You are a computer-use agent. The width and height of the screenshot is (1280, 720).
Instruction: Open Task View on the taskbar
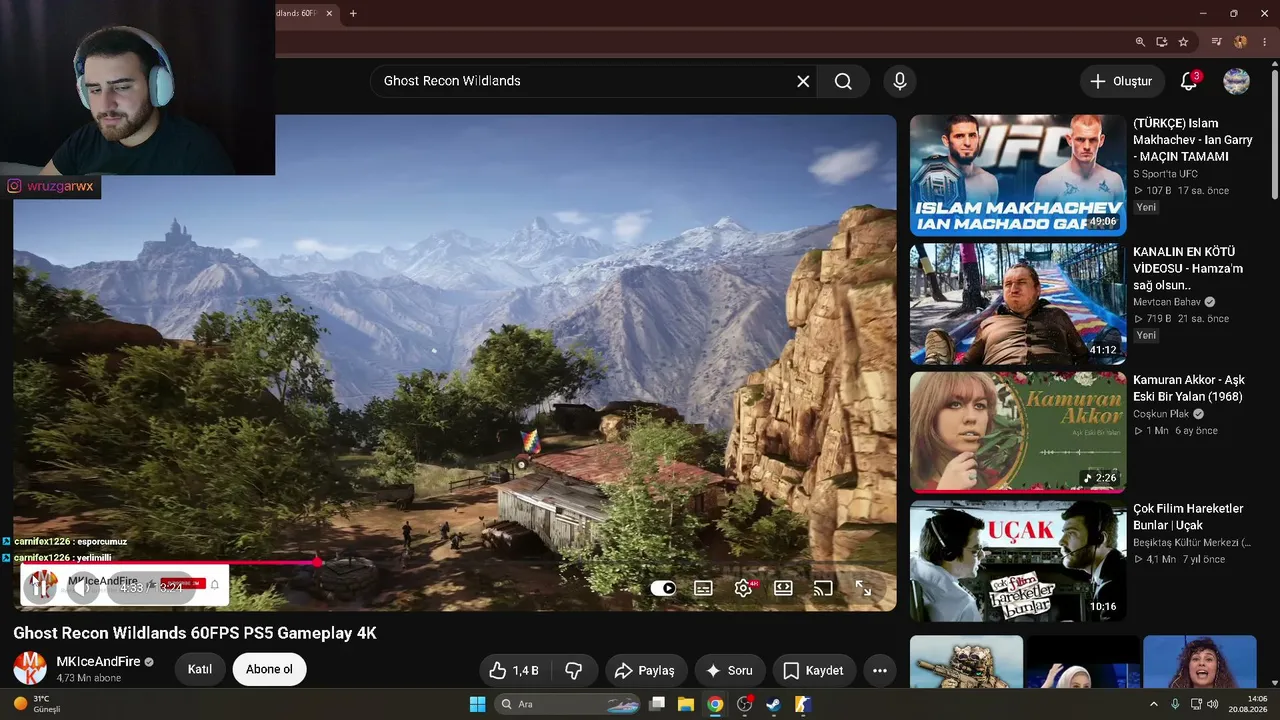pos(657,704)
